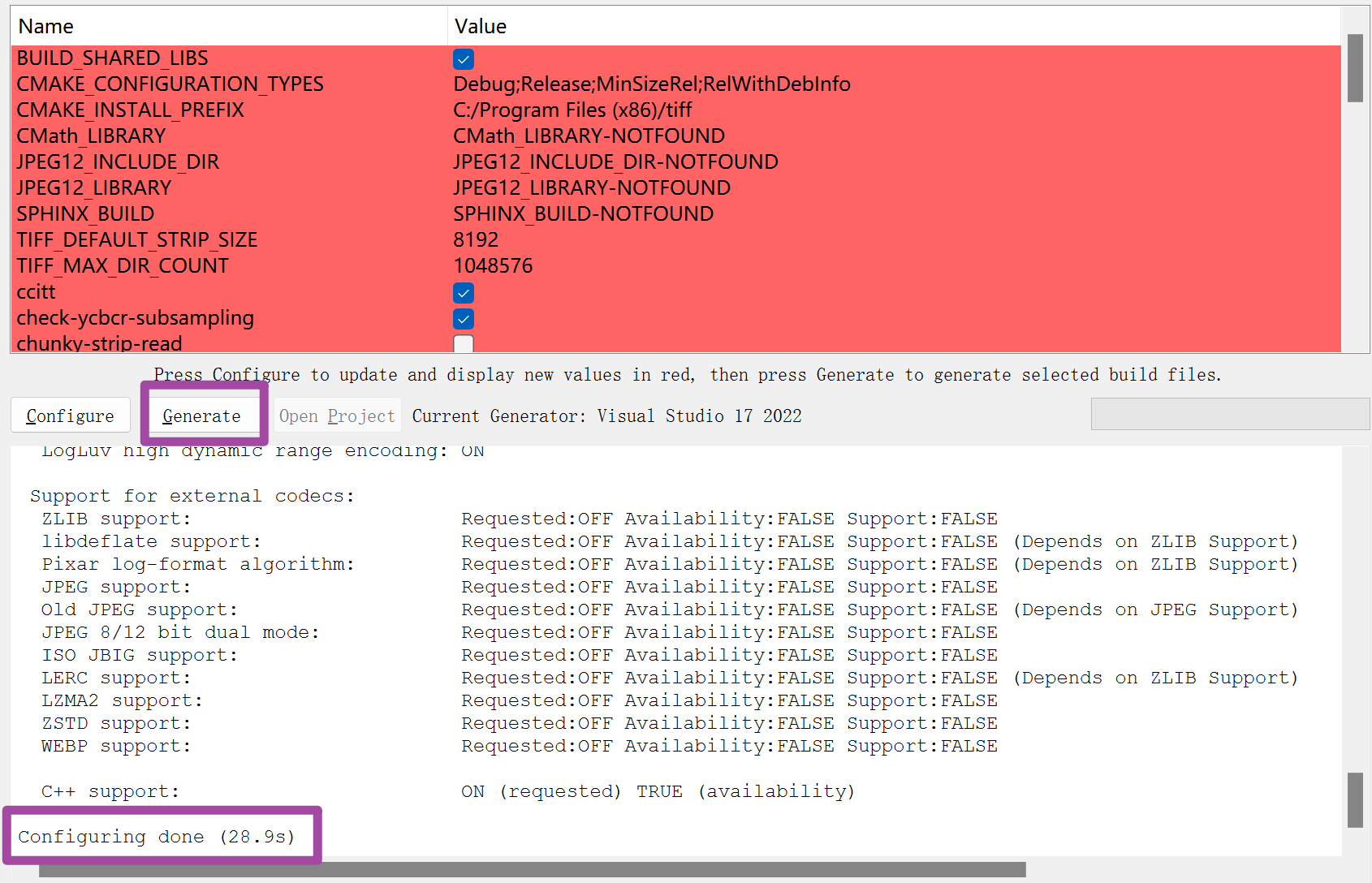Click the Name column header
The width and height of the screenshot is (1372, 883).
pyautogui.click(x=45, y=25)
